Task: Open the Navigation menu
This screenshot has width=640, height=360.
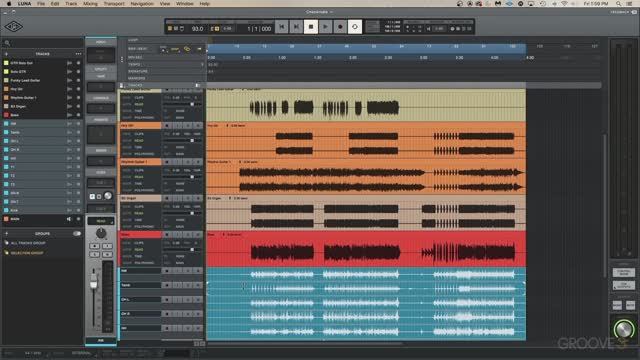Action: [142, 4]
